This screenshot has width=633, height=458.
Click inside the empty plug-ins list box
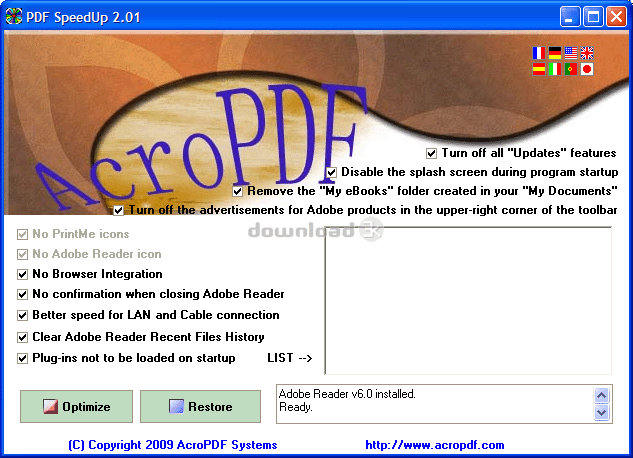[x=467, y=300]
